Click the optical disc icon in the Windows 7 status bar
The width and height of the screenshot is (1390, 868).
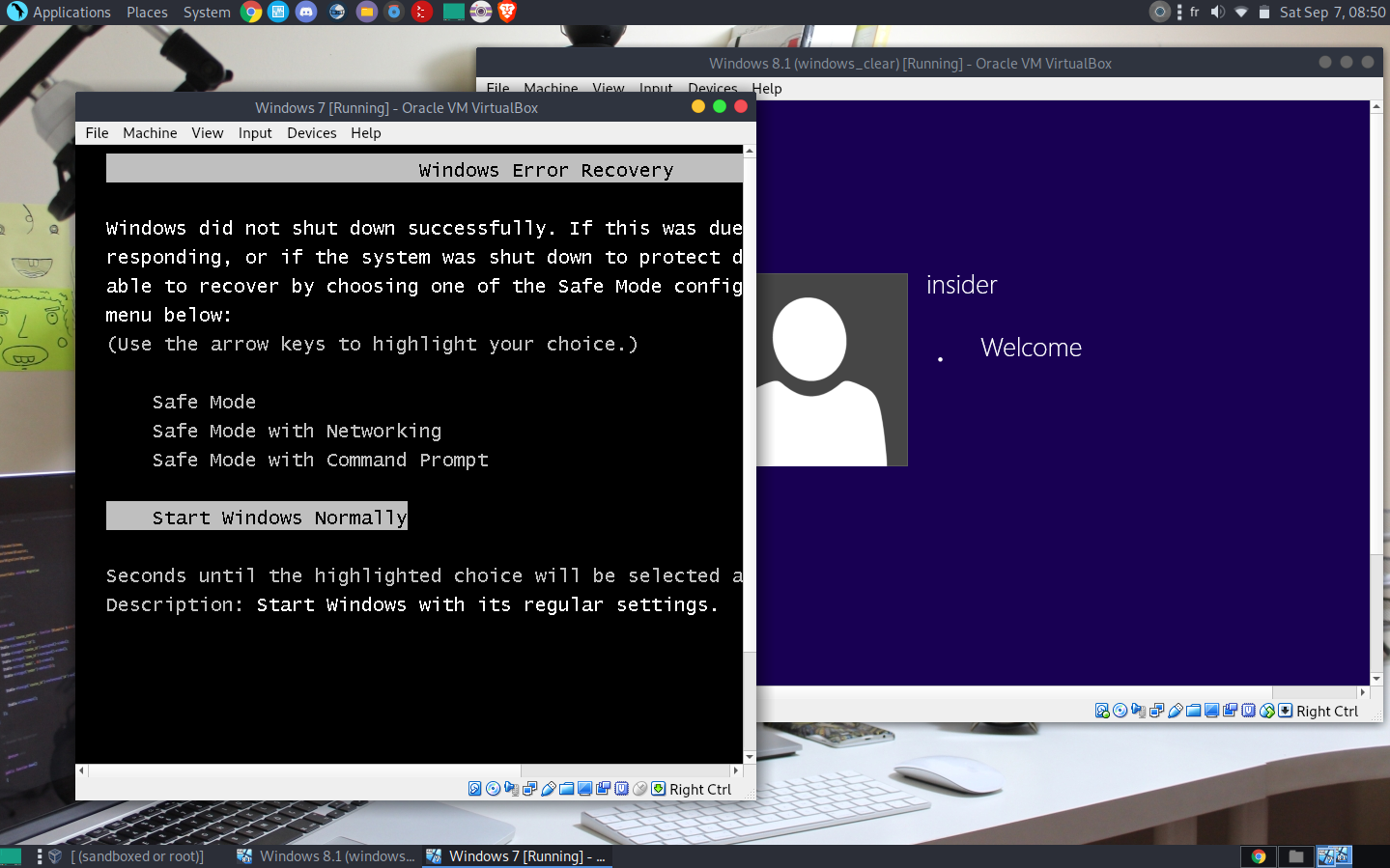(x=493, y=788)
